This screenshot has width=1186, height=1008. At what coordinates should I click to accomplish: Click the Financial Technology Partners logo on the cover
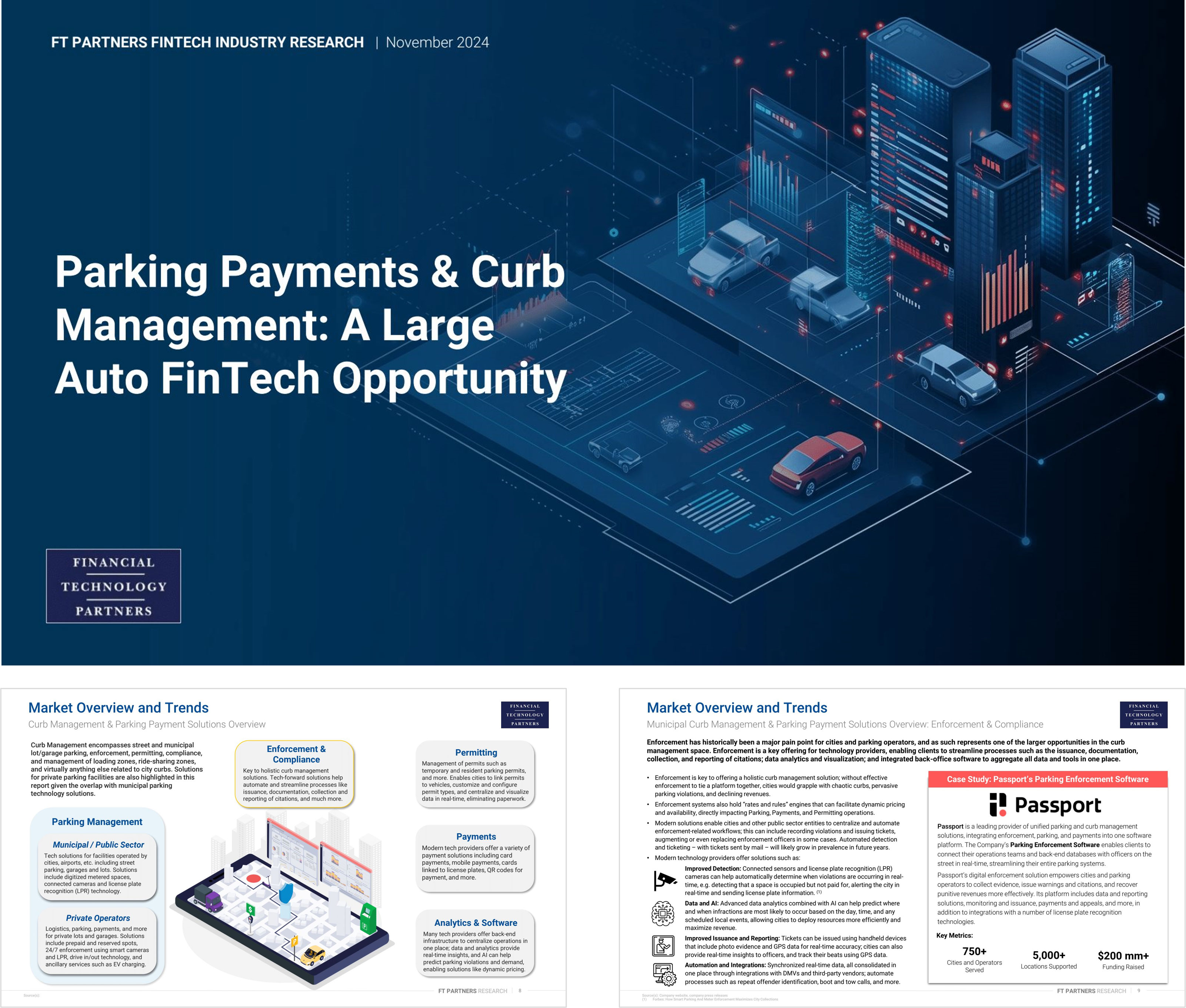(x=113, y=586)
